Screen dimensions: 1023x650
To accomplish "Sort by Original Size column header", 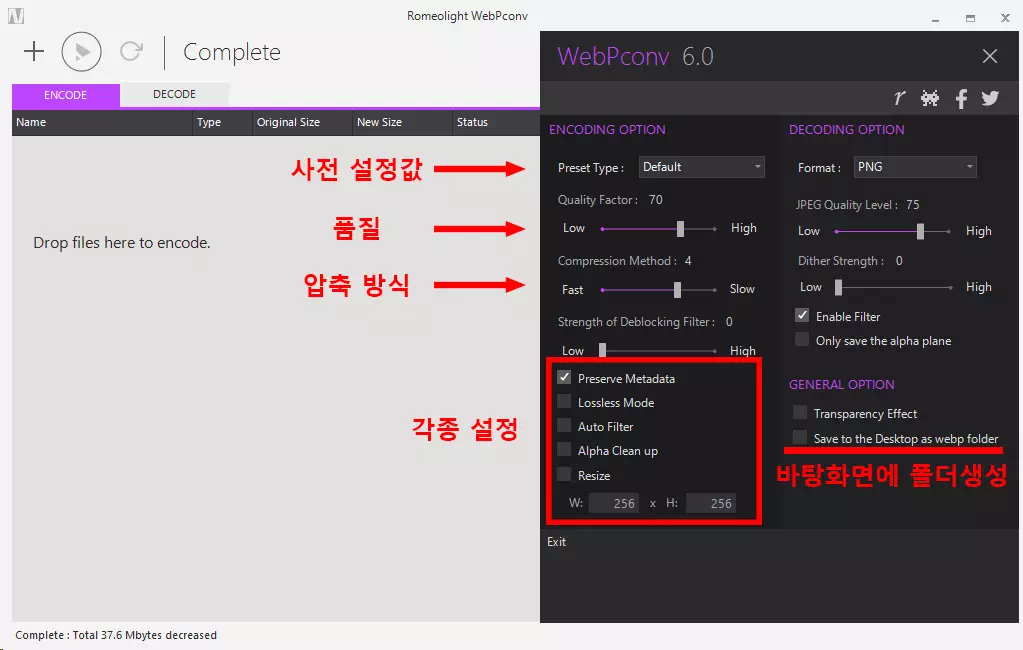I will pyautogui.click(x=302, y=122).
